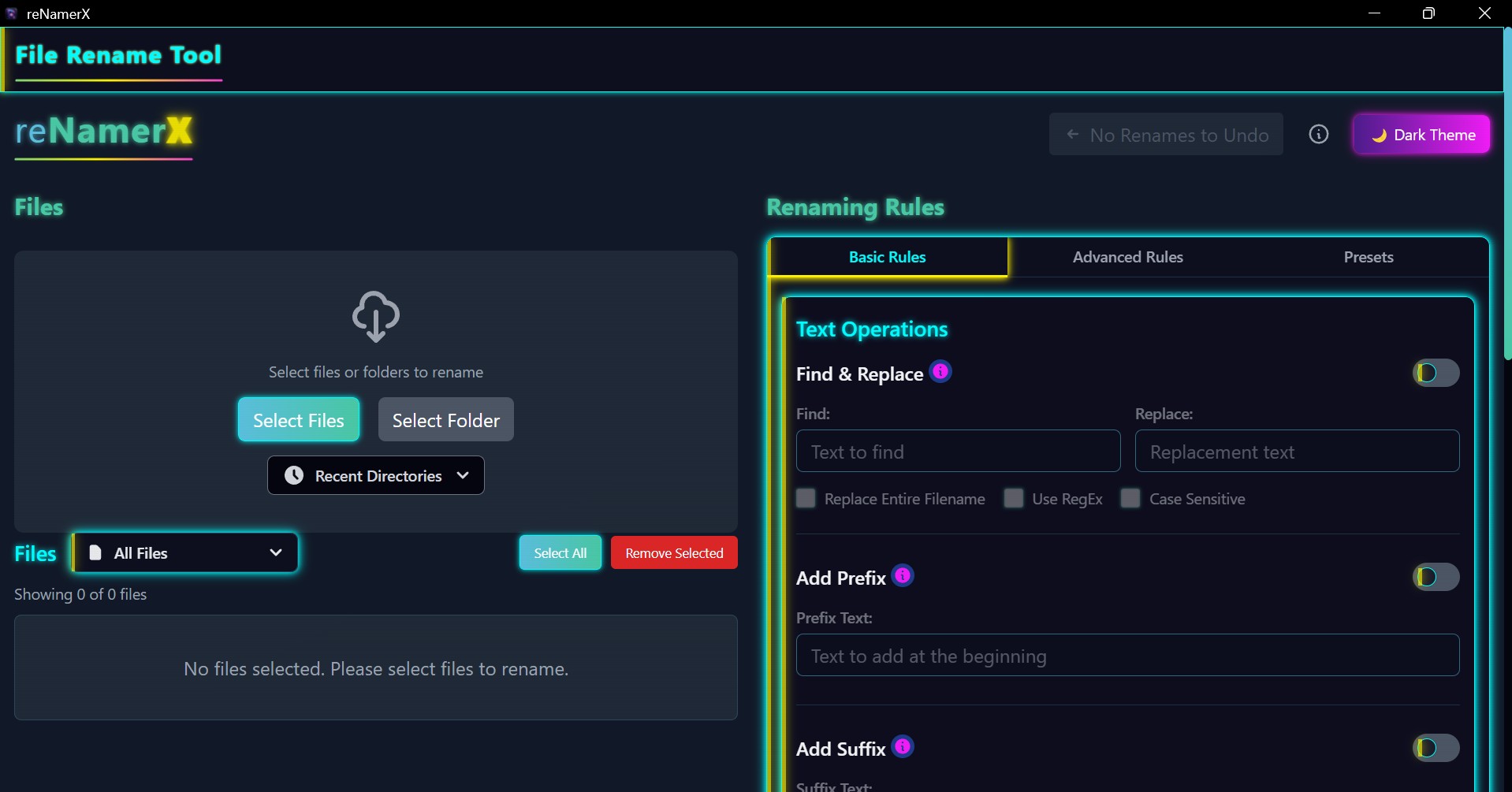Enable the Add Prefix toggle
The width and height of the screenshot is (1512, 792).
click(1433, 577)
